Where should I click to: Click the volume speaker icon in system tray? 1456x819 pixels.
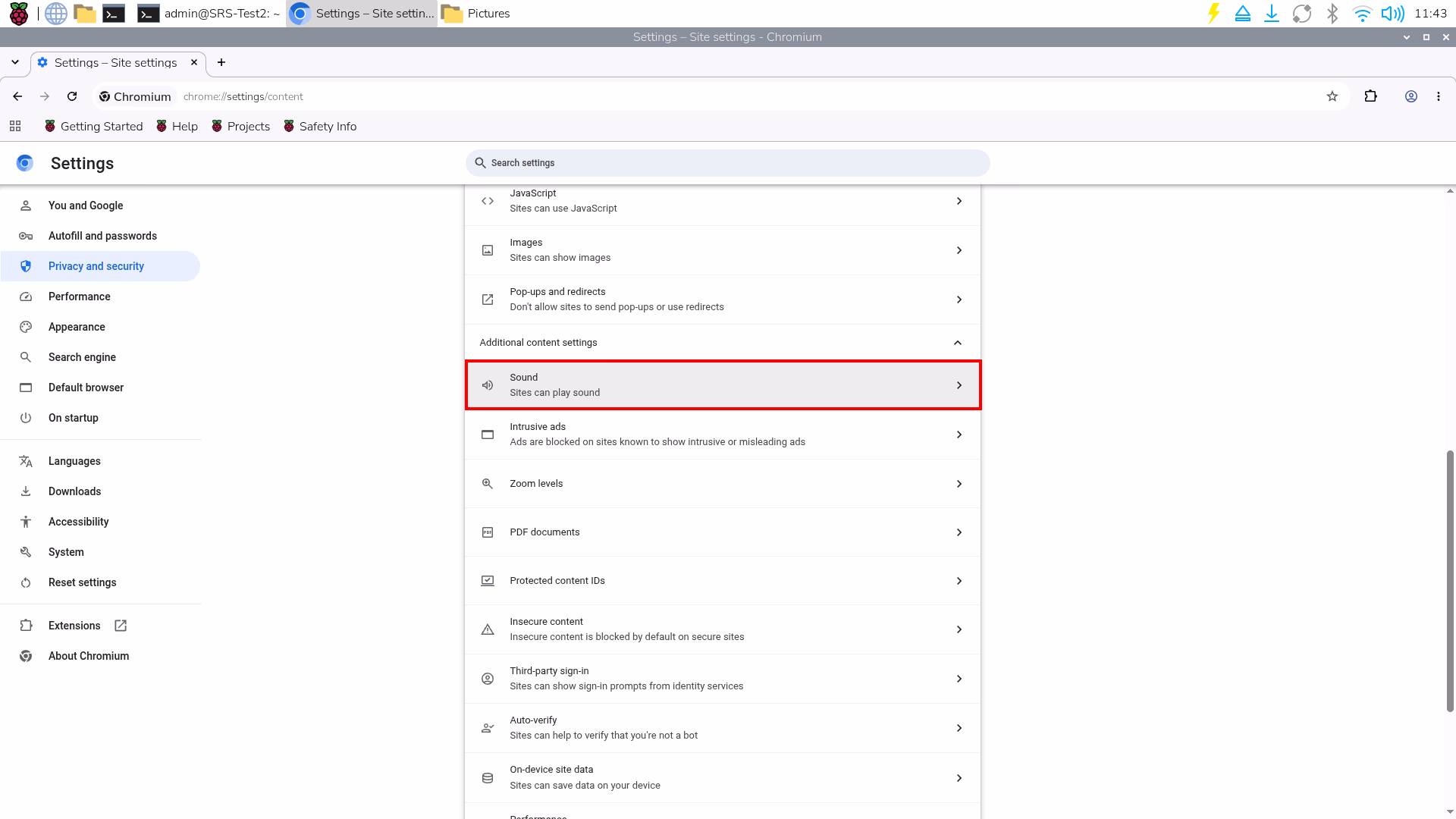(1392, 14)
